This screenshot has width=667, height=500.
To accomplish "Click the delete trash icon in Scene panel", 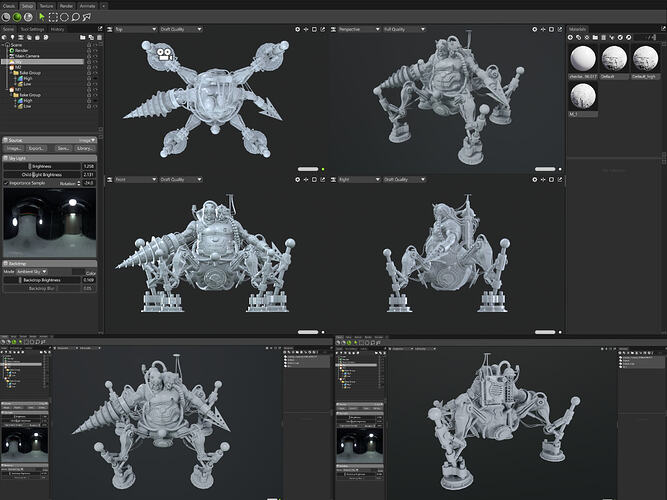I will pos(98,37).
